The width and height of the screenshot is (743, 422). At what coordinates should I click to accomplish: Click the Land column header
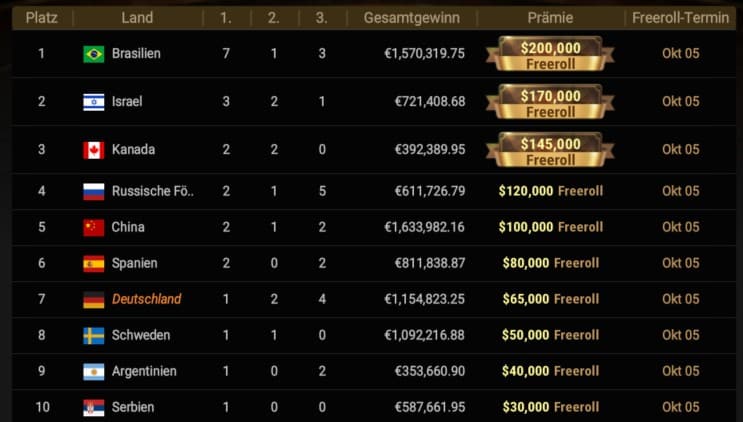(x=137, y=18)
